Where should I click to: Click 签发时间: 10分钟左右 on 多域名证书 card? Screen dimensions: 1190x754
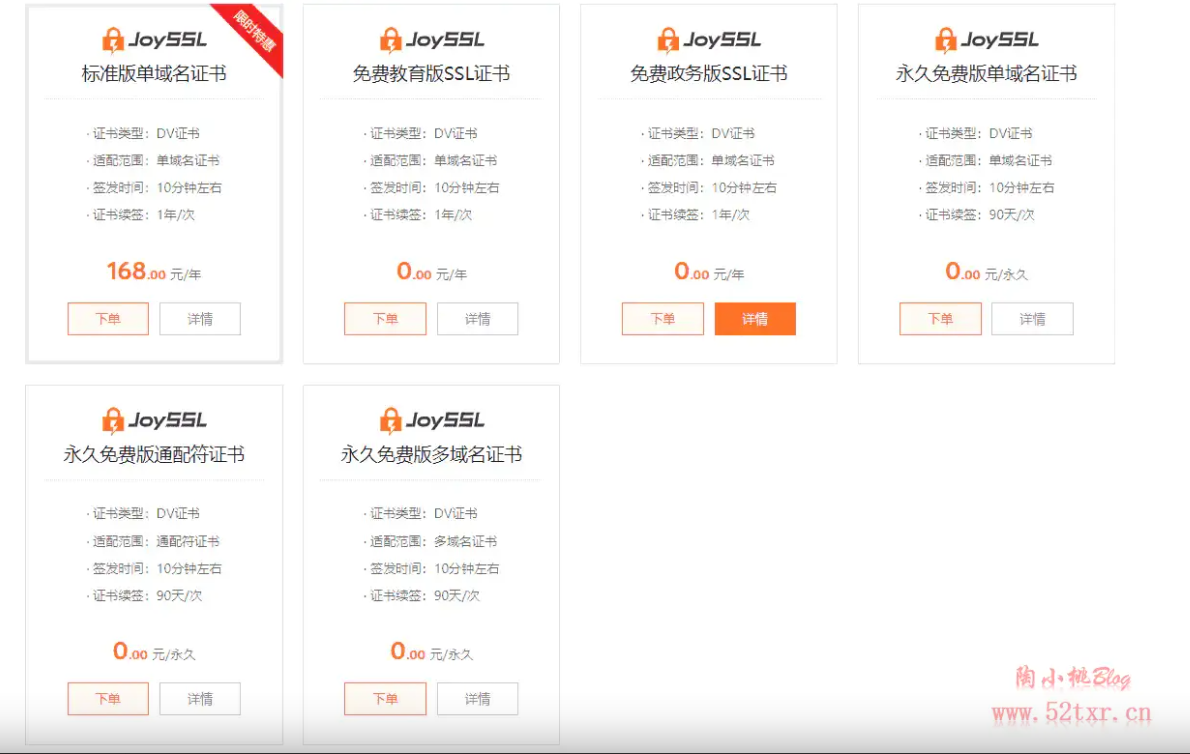pos(433,568)
